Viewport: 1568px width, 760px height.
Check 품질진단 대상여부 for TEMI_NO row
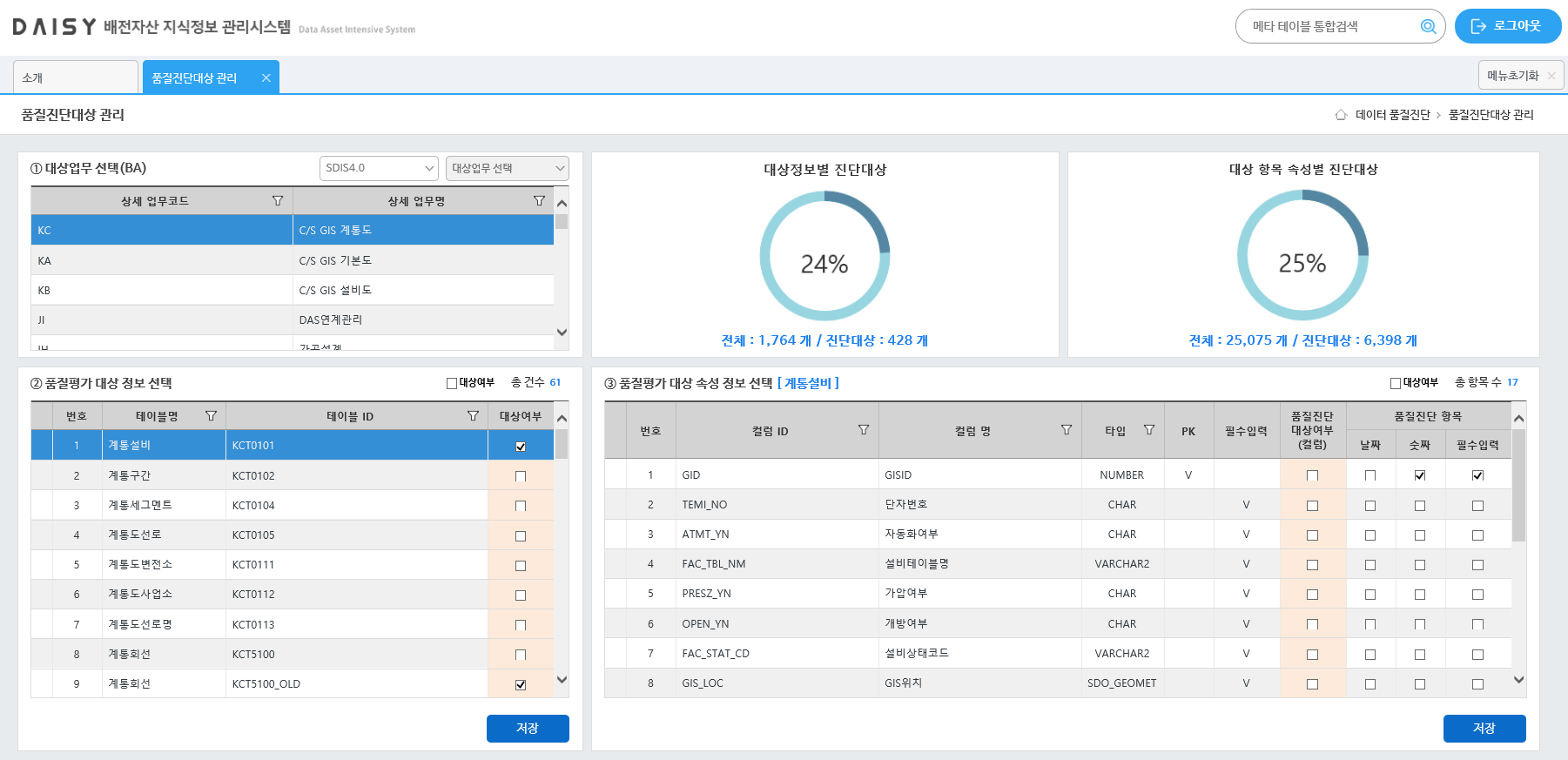tap(1312, 506)
